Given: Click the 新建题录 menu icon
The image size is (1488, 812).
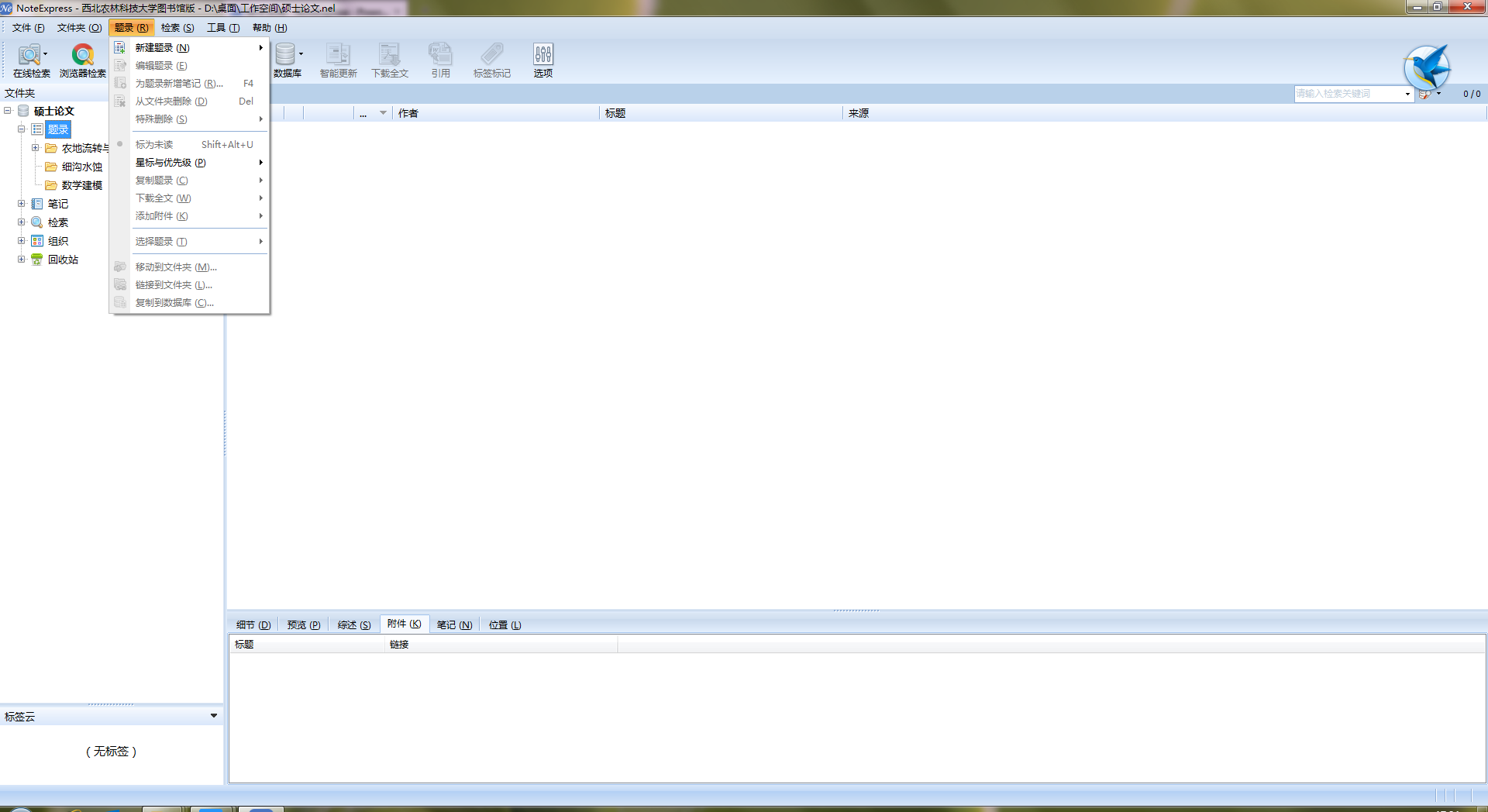Looking at the screenshot, I should [120, 47].
